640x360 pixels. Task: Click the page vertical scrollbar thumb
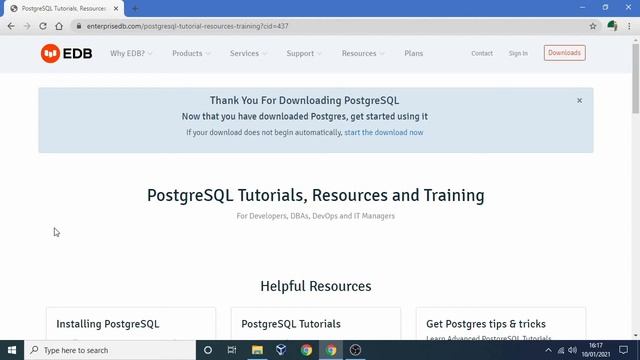click(x=636, y=78)
